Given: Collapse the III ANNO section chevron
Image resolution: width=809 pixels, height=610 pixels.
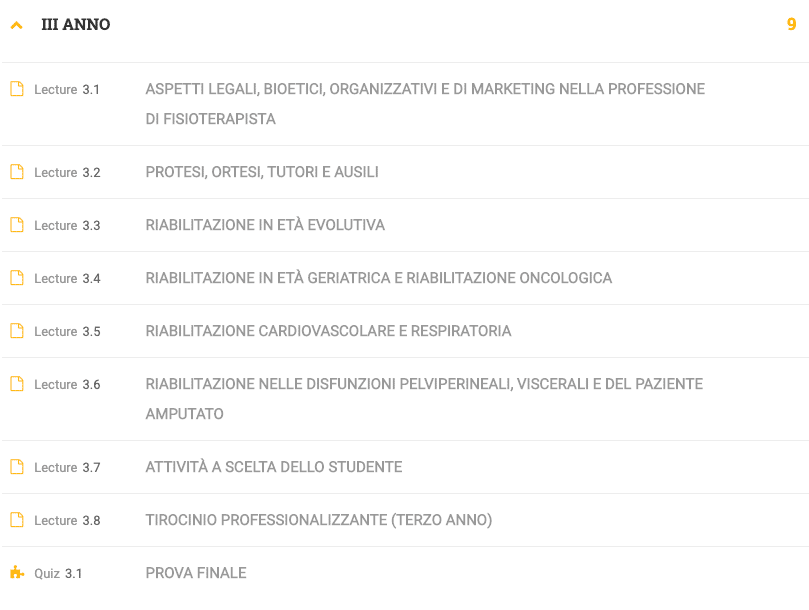Looking at the screenshot, I should pos(17,25).
